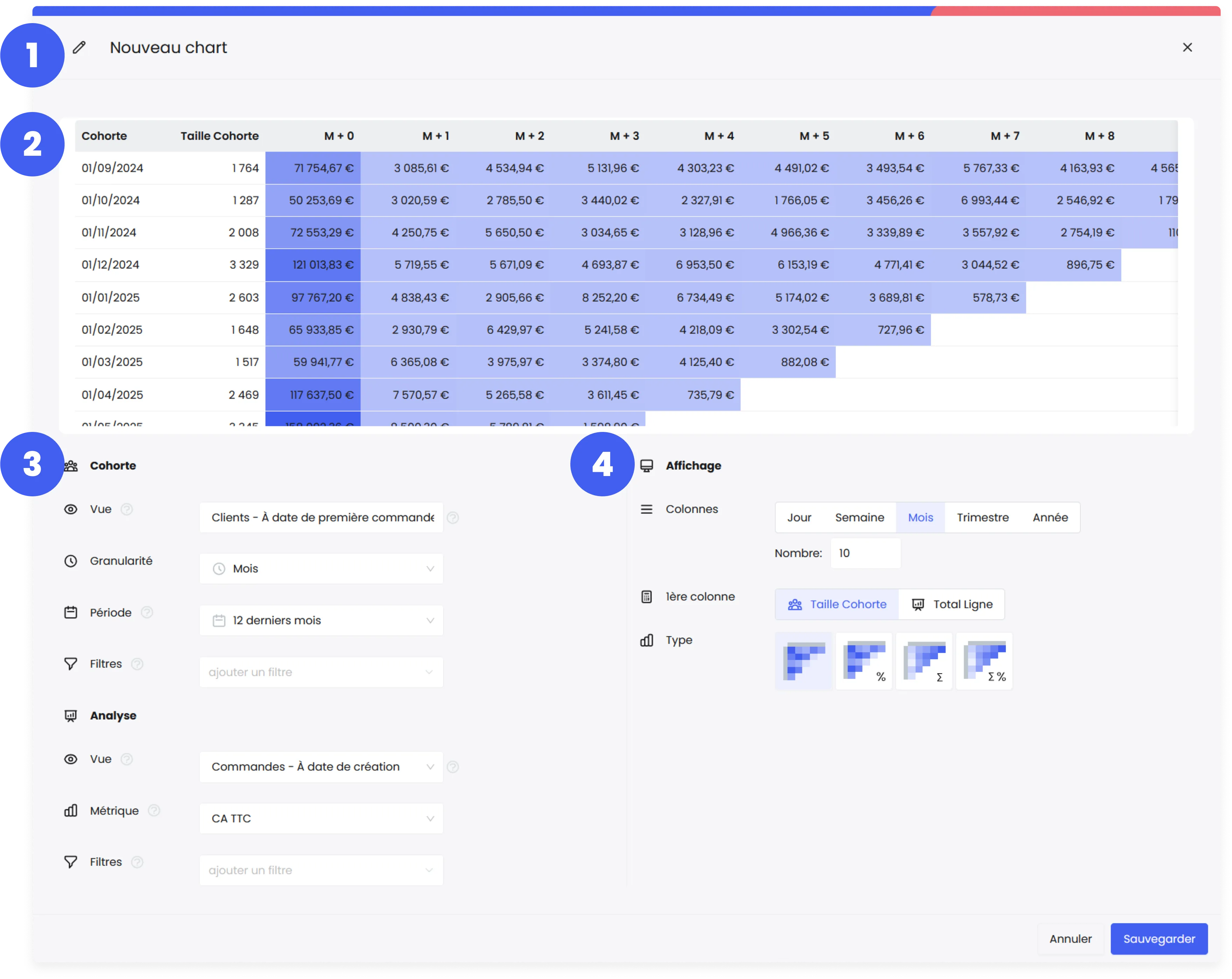This screenshot has width=1232, height=979.
Task: Click the calendar icon next to Période label
Action: click(70, 613)
